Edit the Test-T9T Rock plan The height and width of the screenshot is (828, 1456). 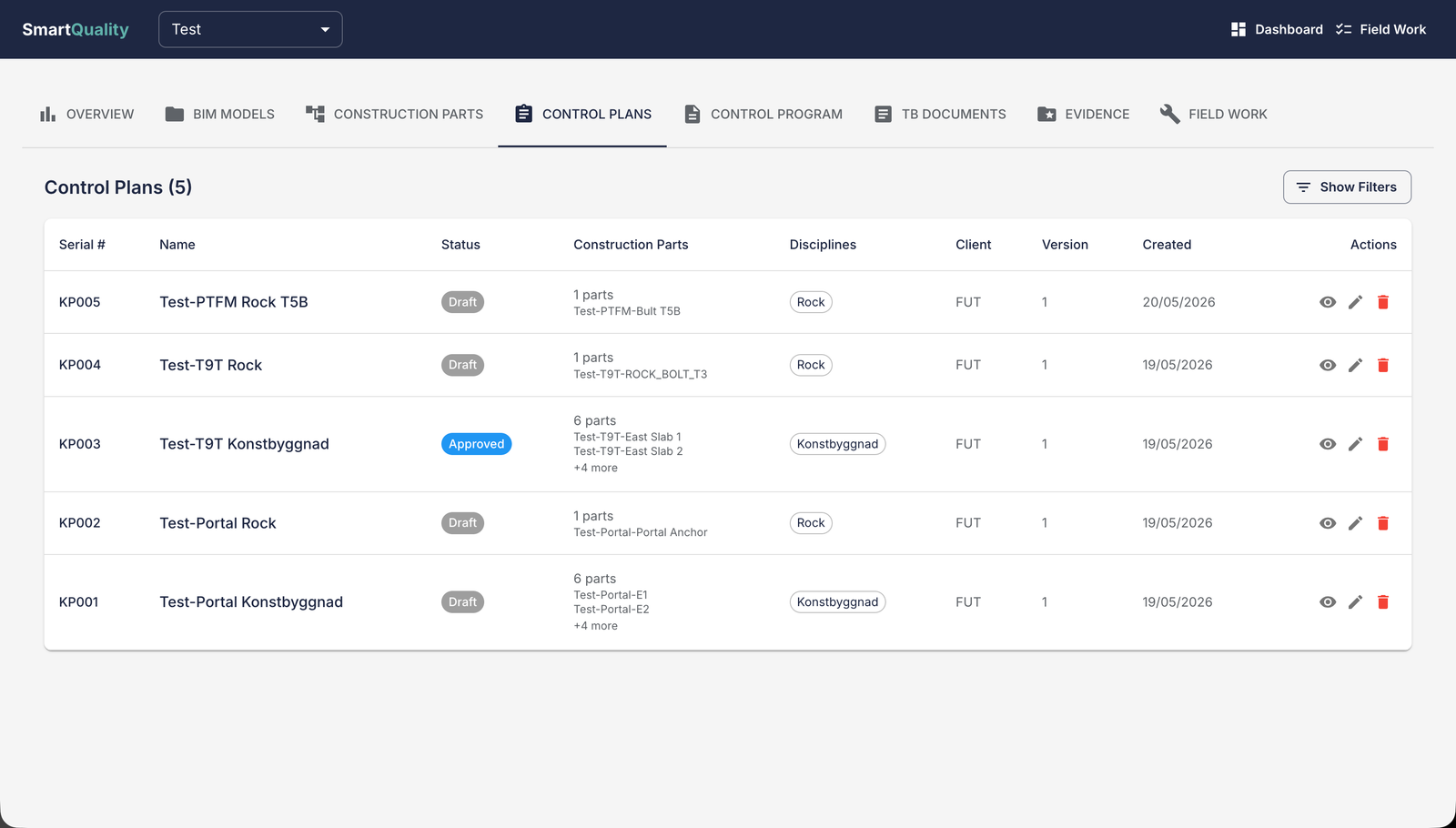click(x=1355, y=365)
